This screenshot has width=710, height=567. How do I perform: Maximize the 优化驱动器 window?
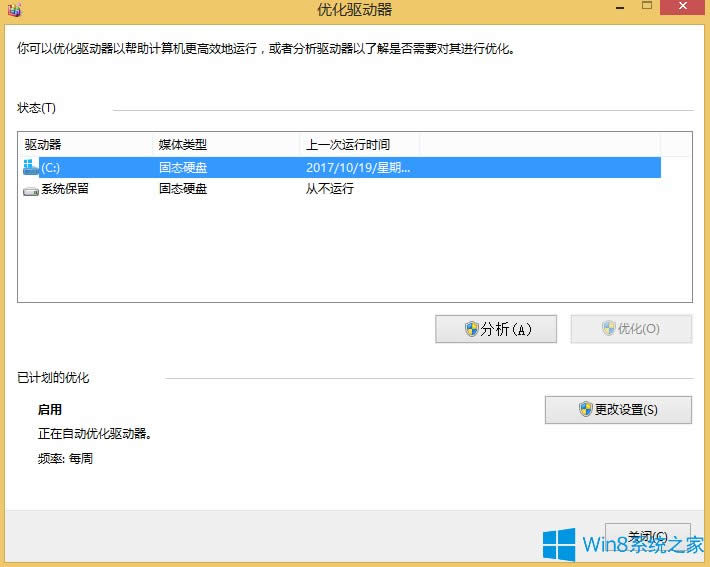pyautogui.click(x=647, y=6)
